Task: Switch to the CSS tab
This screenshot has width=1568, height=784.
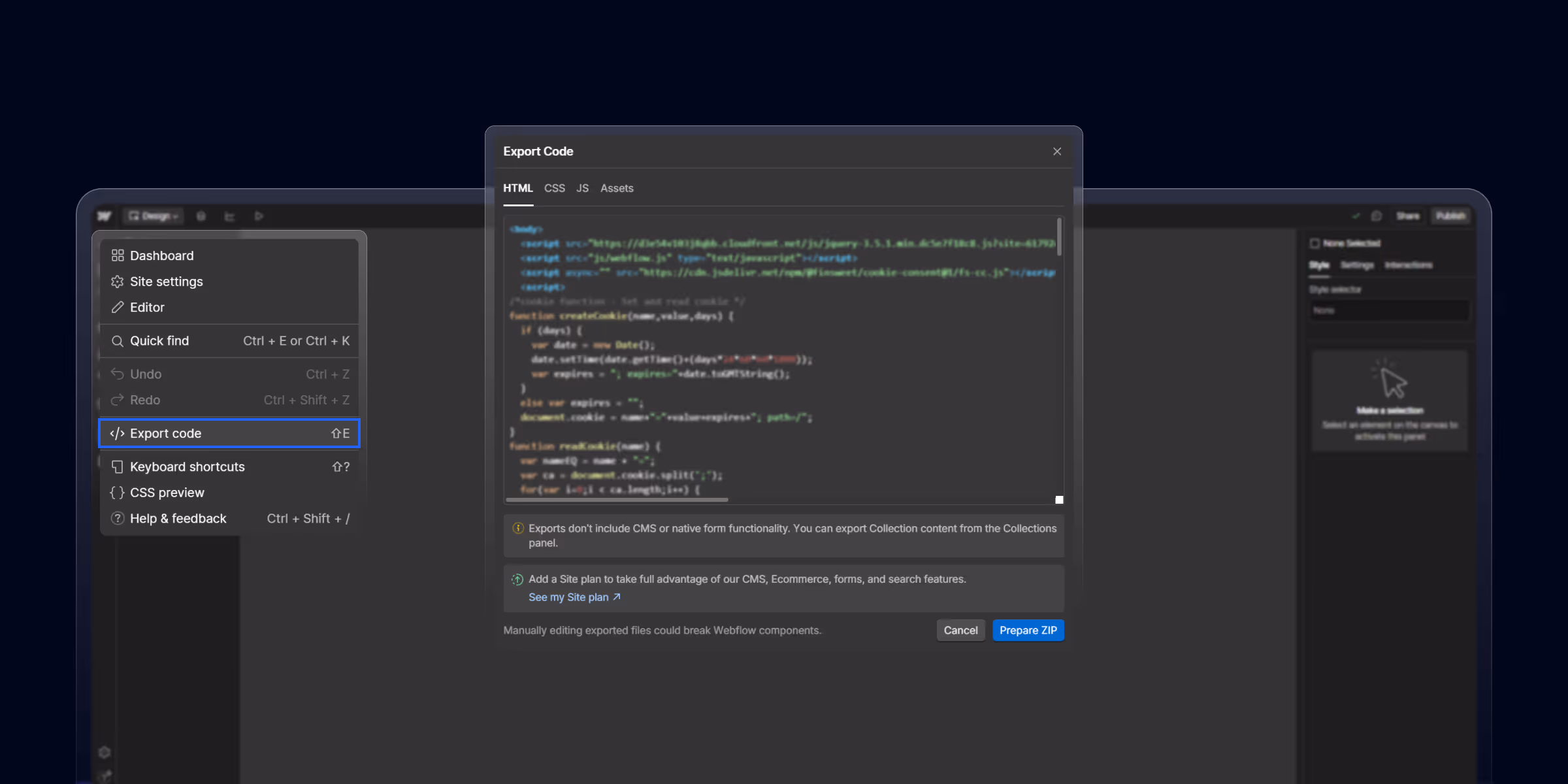Action: coord(554,188)
